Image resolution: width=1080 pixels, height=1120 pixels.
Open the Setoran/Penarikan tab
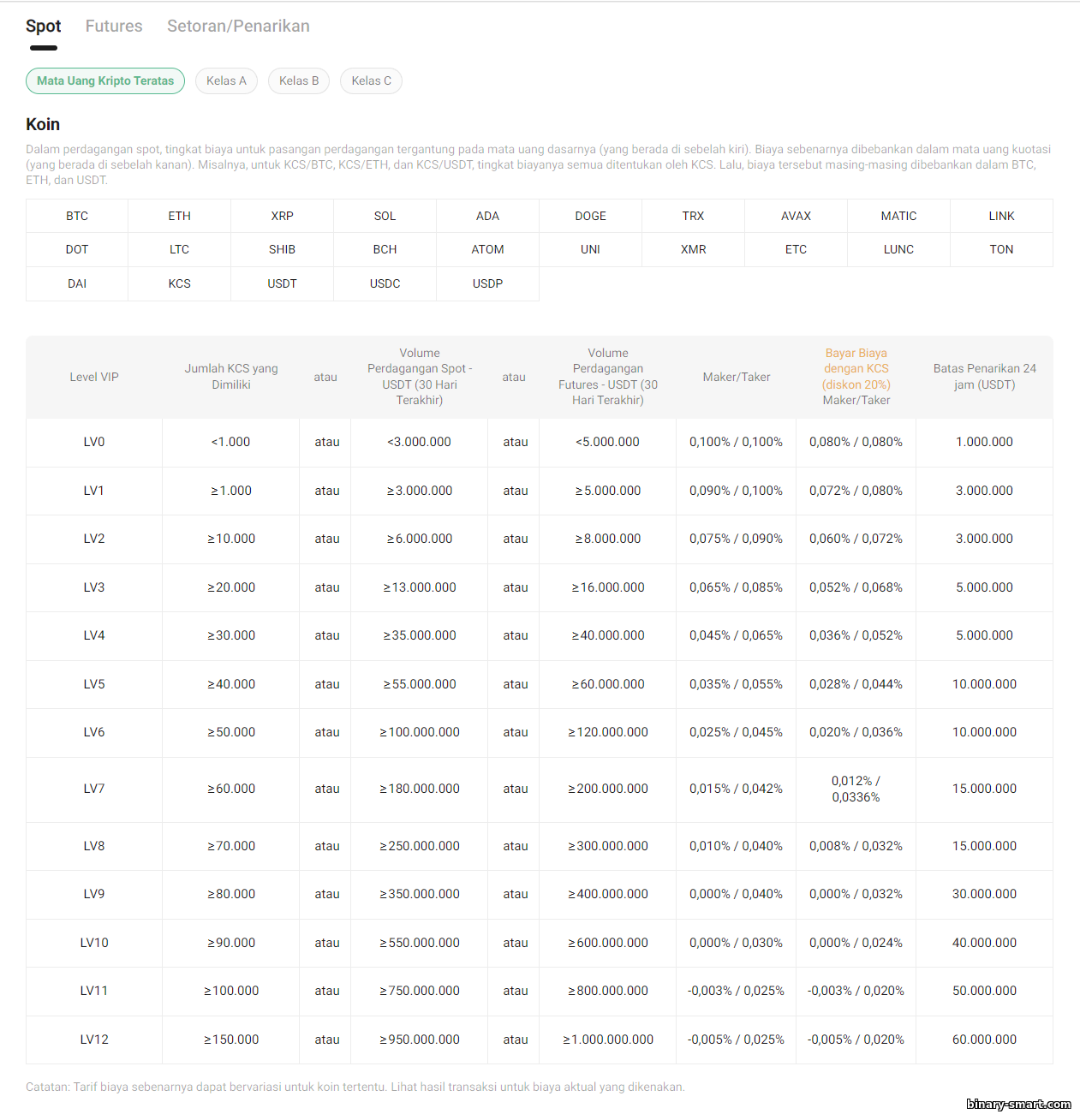pos(238,27)
